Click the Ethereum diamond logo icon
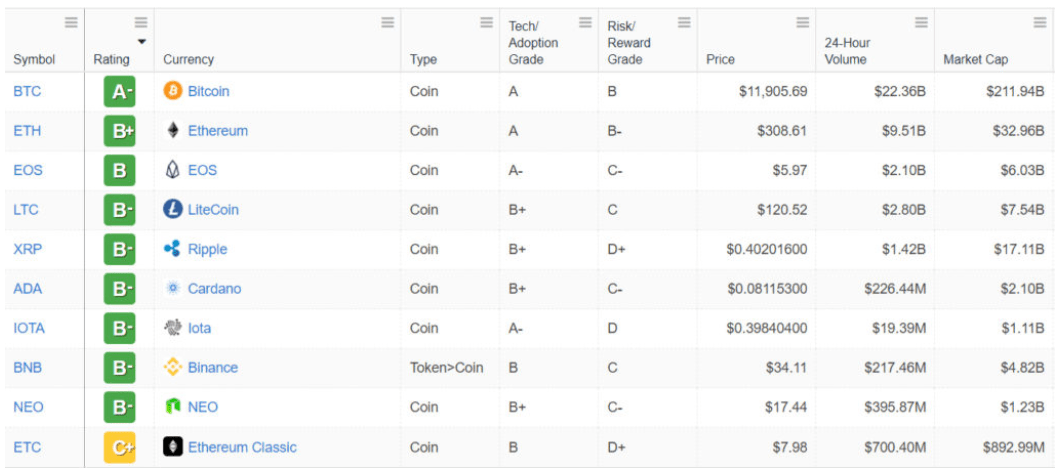 (x=173, y=130)
